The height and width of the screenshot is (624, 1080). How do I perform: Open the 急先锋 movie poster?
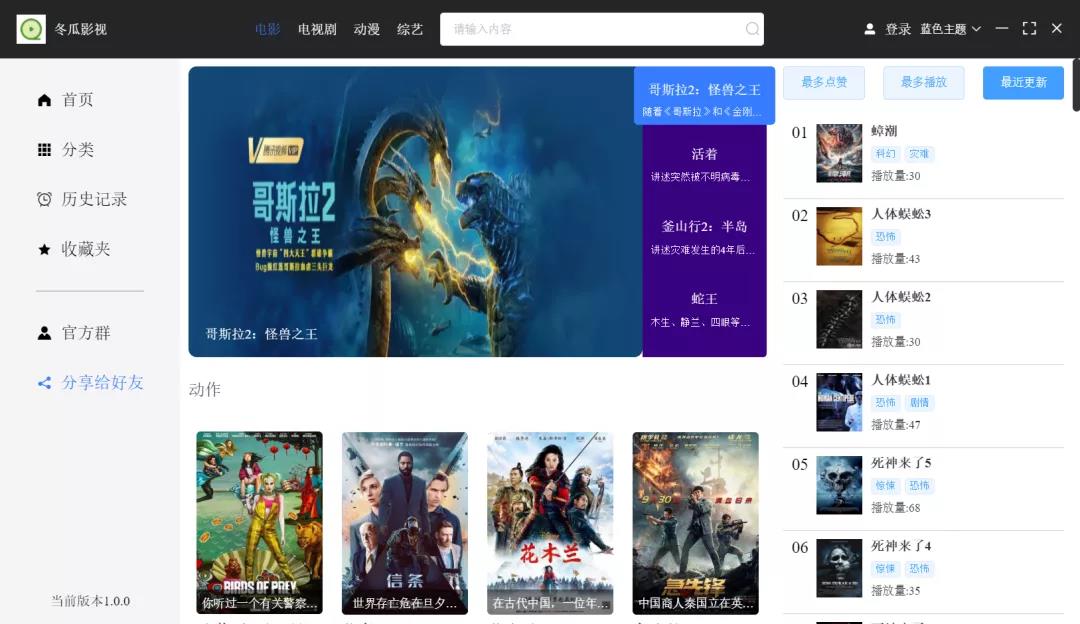696,523
